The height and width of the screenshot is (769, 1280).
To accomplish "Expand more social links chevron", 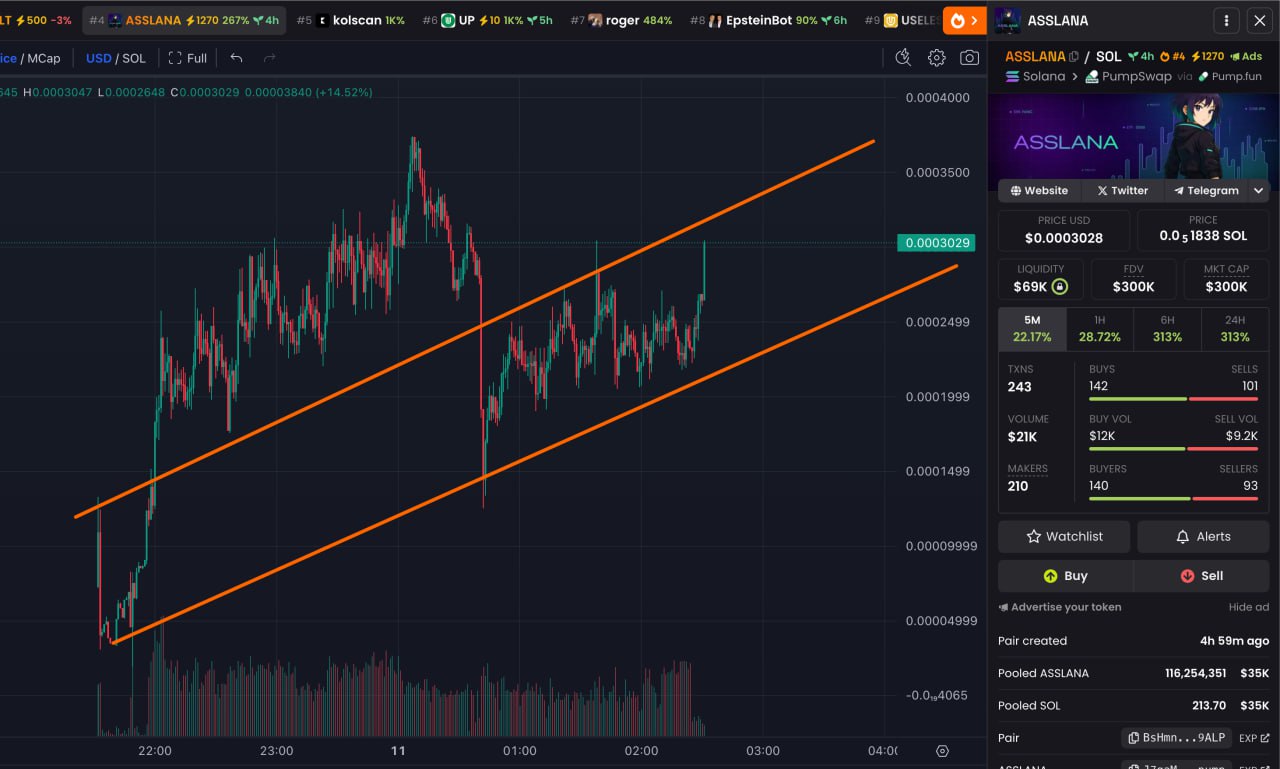I will (1259, 190).
